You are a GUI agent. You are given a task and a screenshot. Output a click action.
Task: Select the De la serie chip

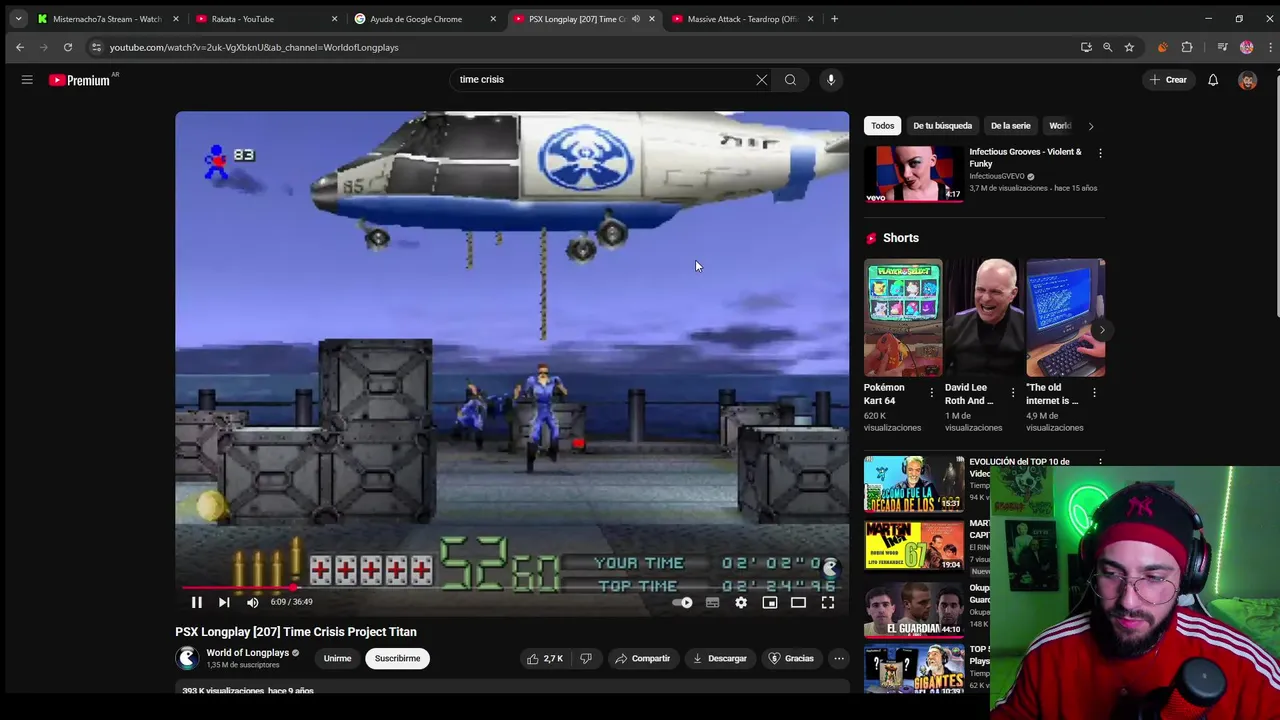point(1010,126)
